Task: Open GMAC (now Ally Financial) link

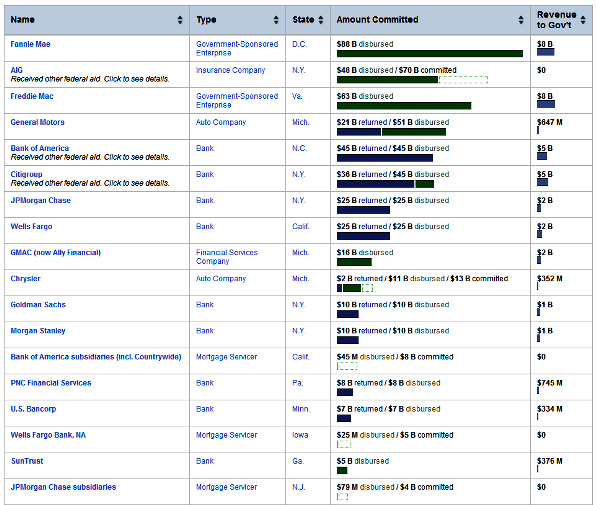Action: point(56,252)
